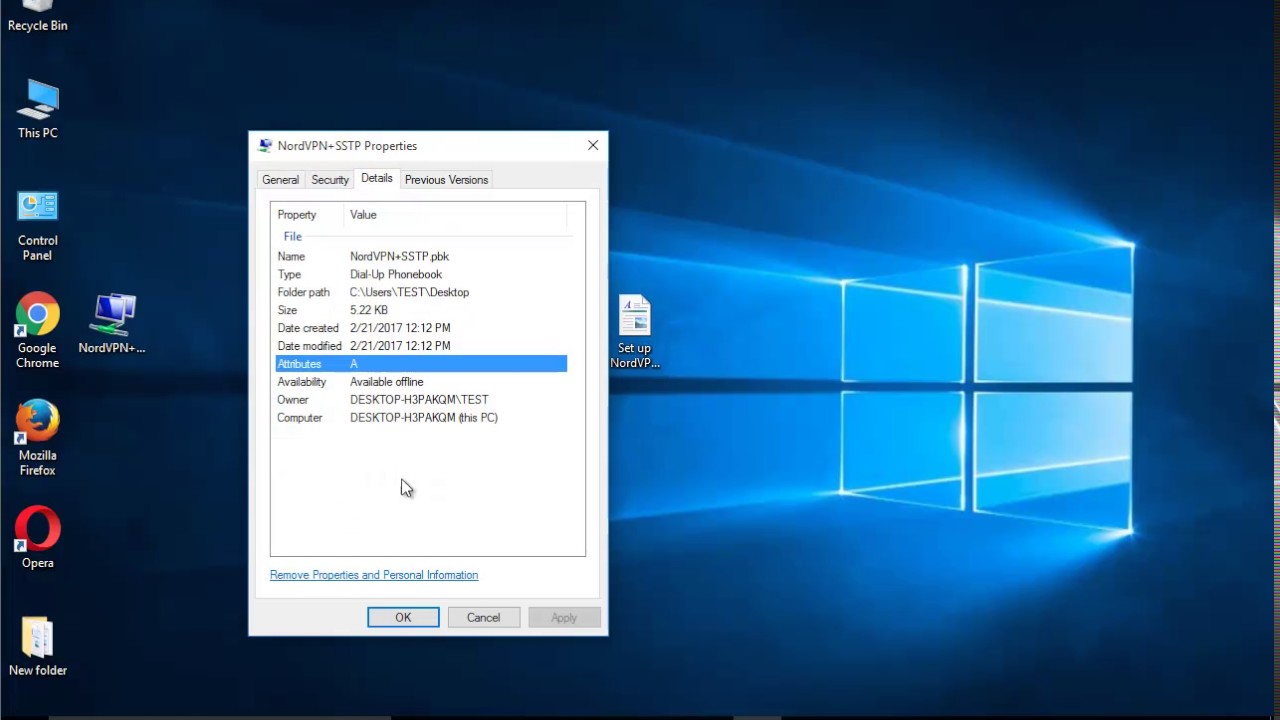
Task: Click the title bar icon of NordVPN+SSTP Properties
Action: [265, 146]
